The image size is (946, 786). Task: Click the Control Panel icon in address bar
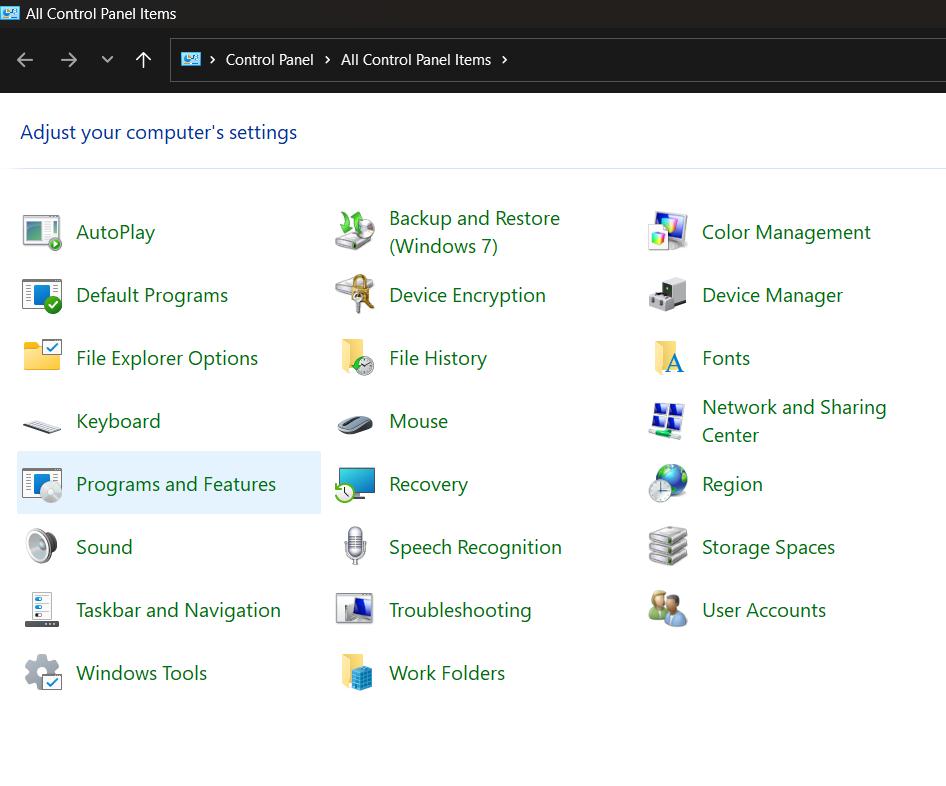click(191, 59)
